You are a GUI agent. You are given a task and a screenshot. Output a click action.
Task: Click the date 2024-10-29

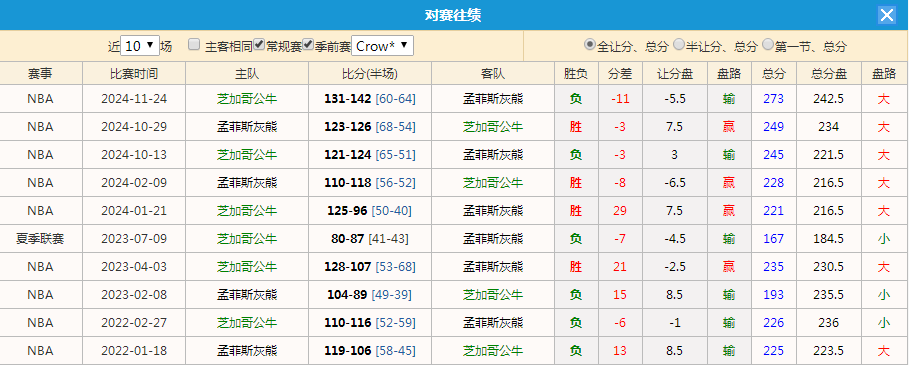pos(134,127)
